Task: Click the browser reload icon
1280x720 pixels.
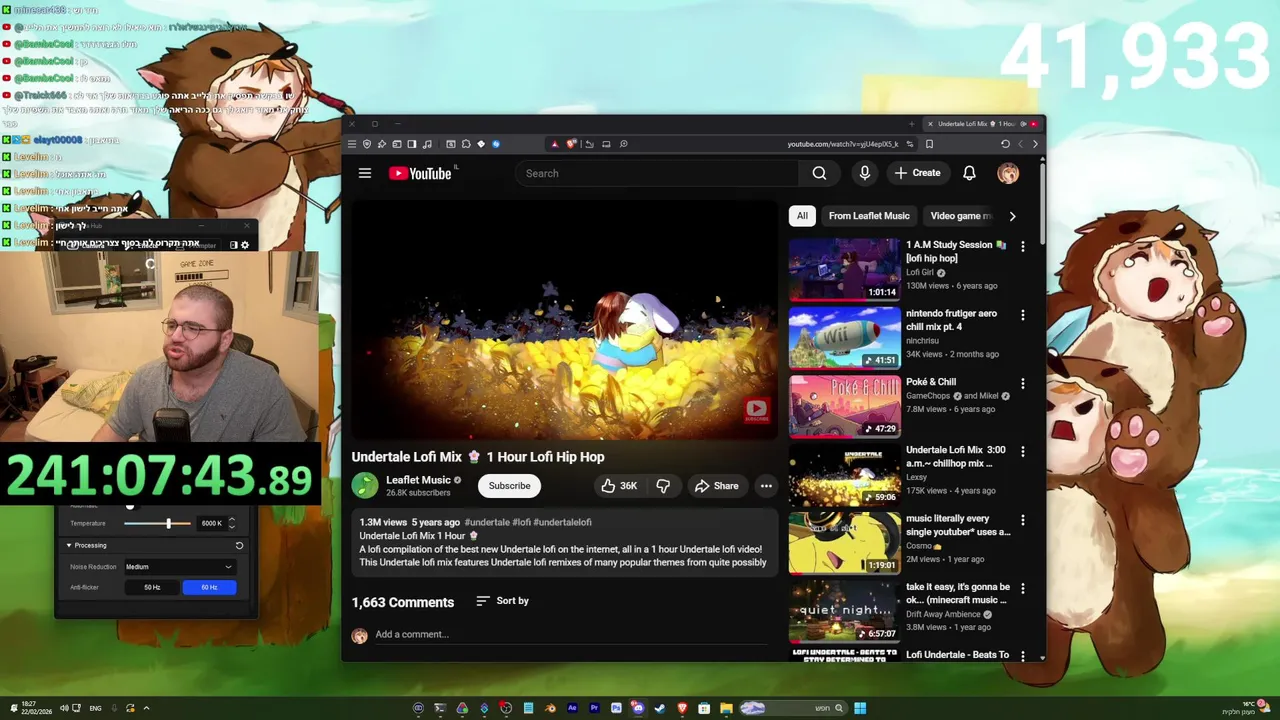Action: [x=1005, y=144]
